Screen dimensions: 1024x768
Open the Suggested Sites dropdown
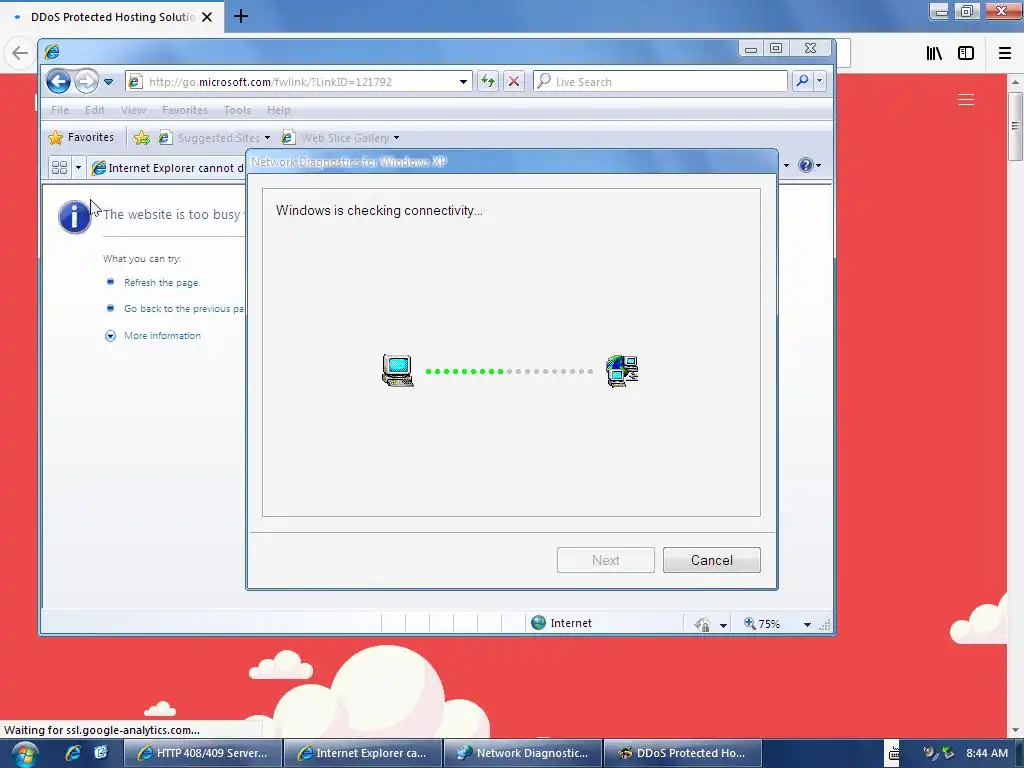pos(215,138)
